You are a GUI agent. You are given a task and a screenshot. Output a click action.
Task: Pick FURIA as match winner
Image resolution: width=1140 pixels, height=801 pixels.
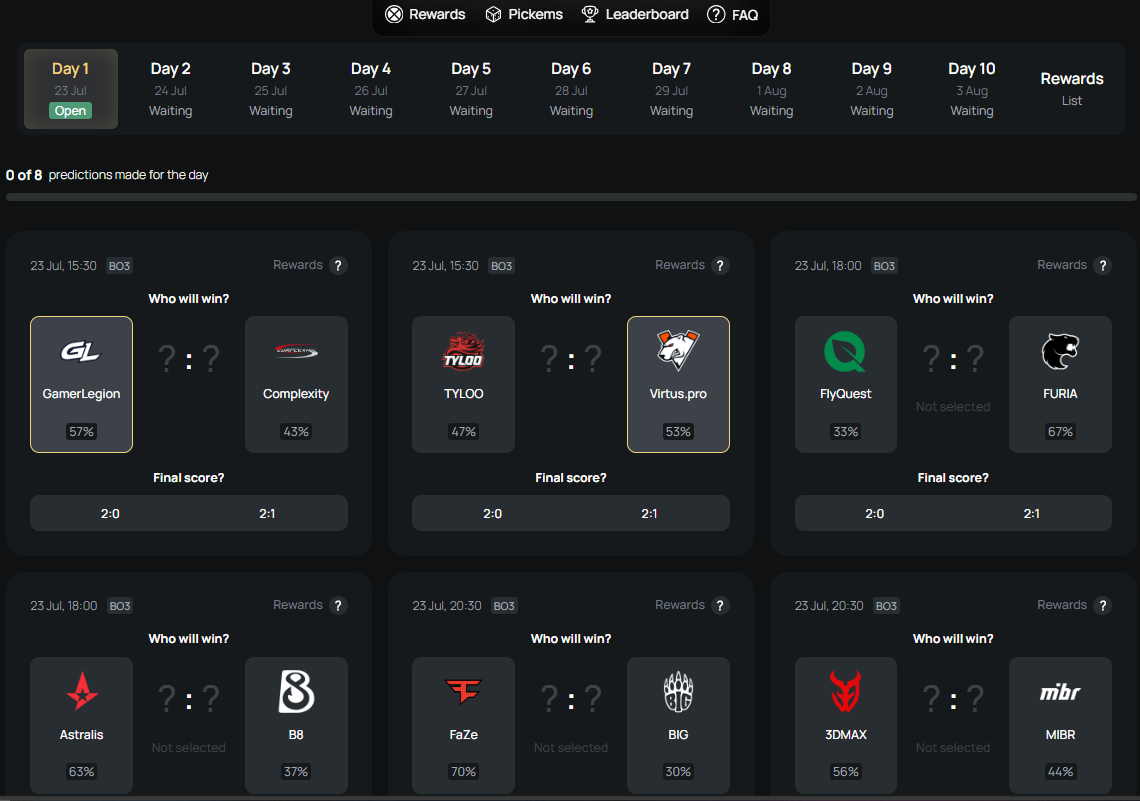pyautogui.click(x=1060, y=385)
